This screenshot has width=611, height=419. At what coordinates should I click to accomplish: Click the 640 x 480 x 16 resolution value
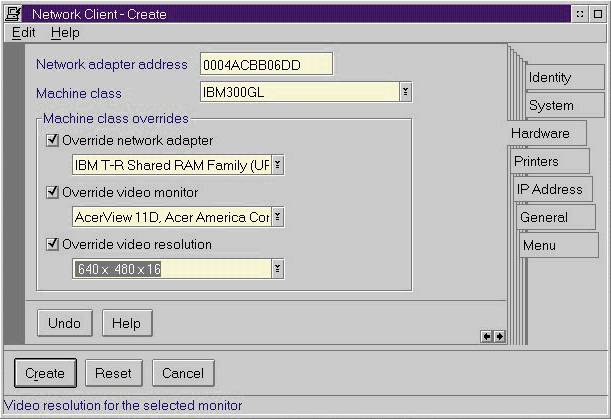[118, 269]
